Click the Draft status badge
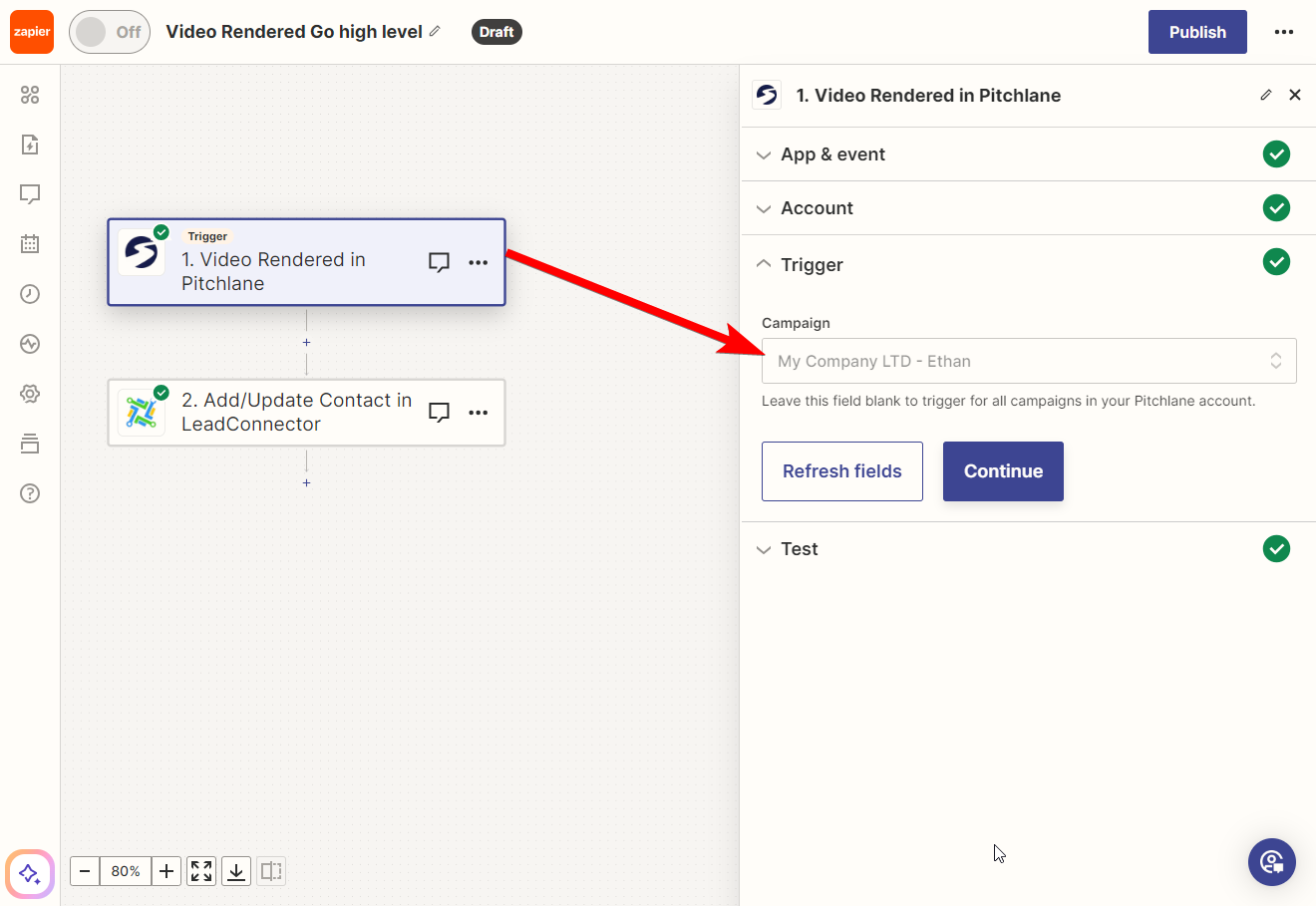The width and height of the screenshot is (1316, 906). point(496,32)
